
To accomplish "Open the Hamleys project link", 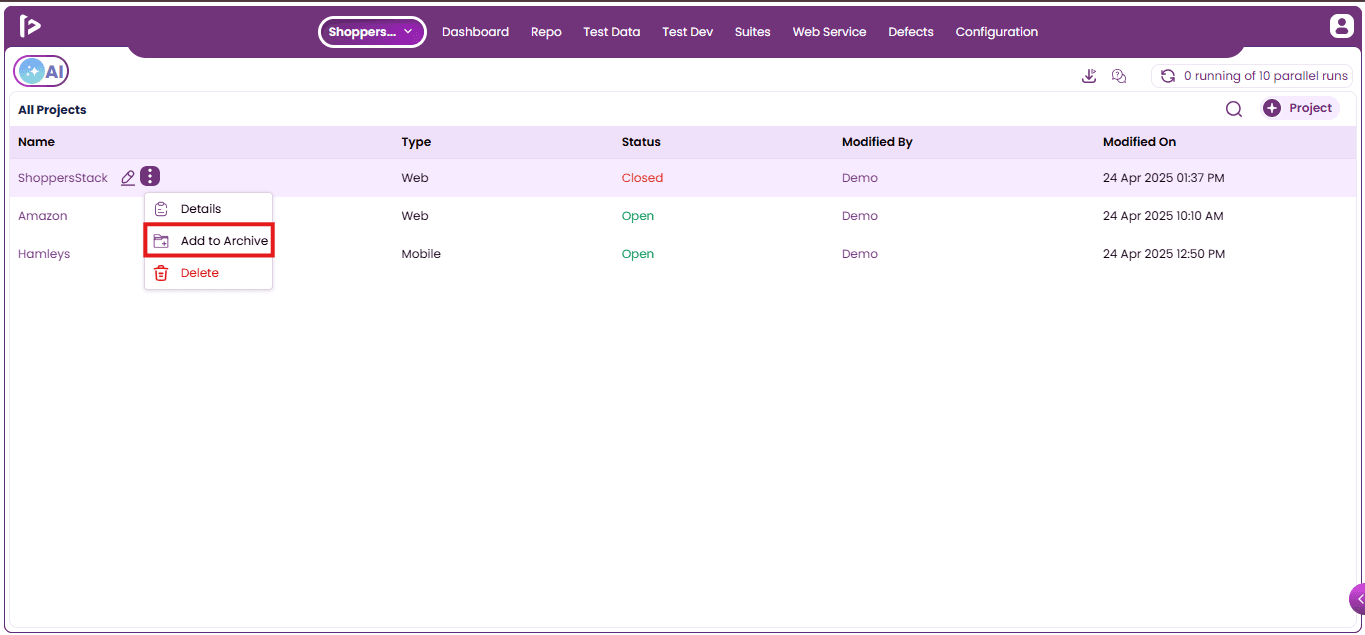I will [x=44, y=254].
